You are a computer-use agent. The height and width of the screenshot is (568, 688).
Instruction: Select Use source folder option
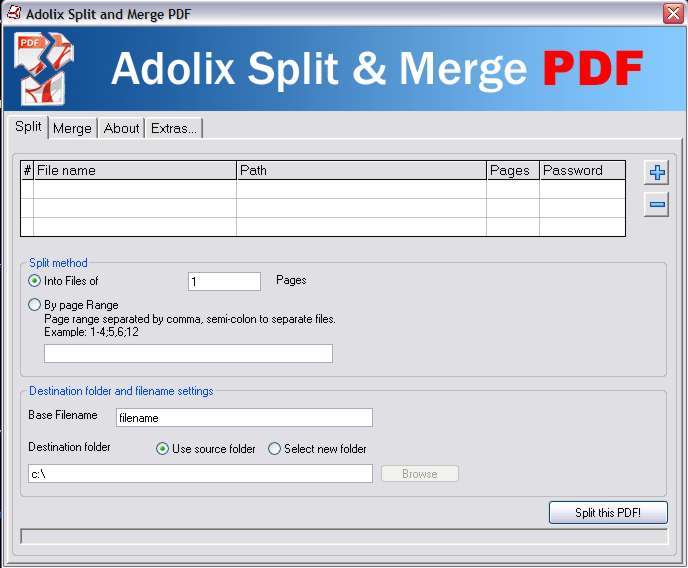pyautogui.click(x=206, y=449)
